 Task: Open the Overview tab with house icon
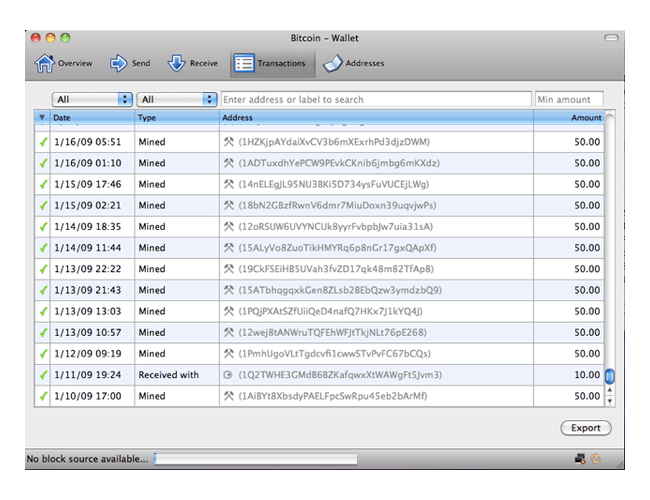click(x=63, y=63)
